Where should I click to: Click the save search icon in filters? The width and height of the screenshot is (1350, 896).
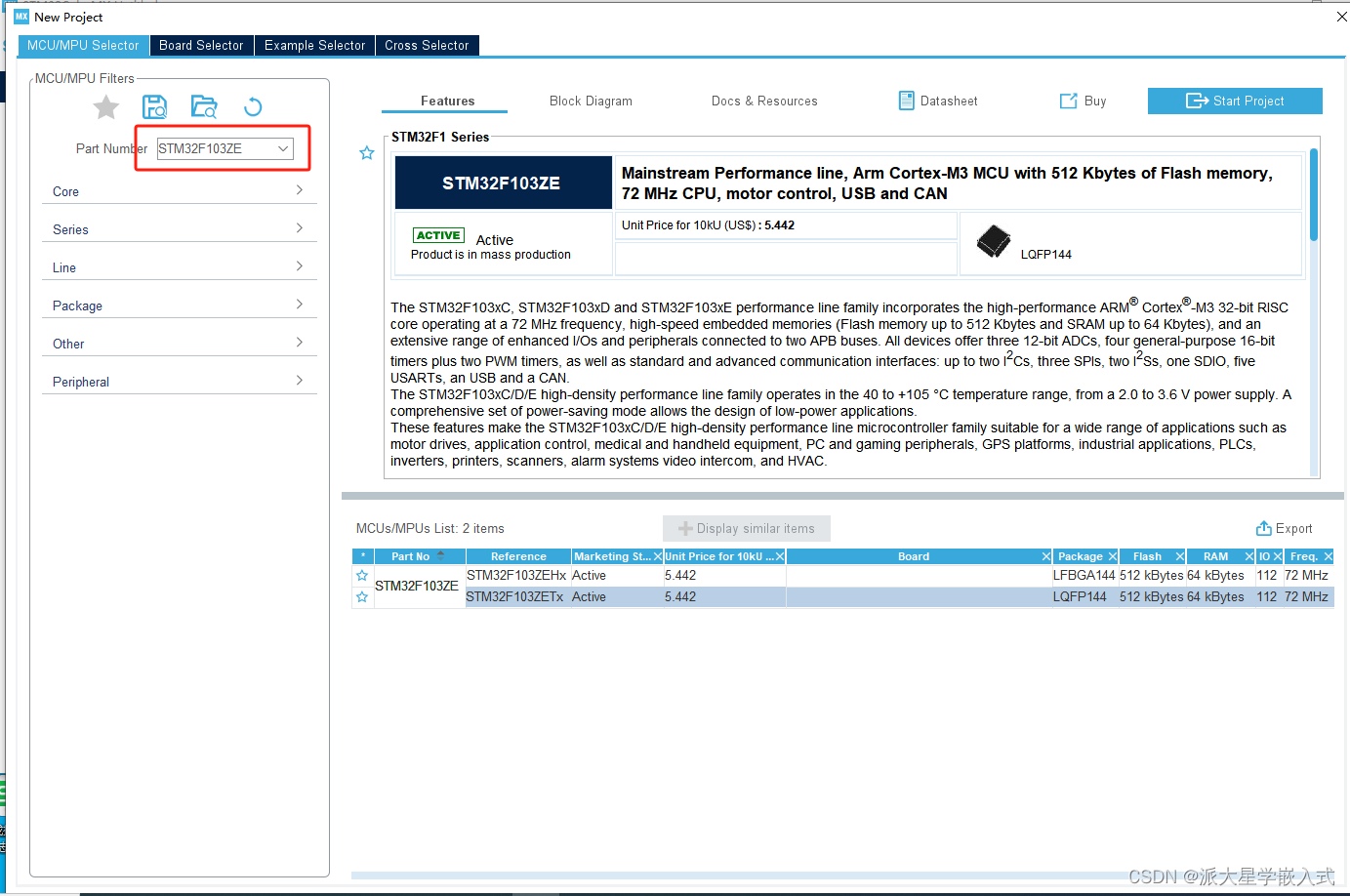point(155,107)
